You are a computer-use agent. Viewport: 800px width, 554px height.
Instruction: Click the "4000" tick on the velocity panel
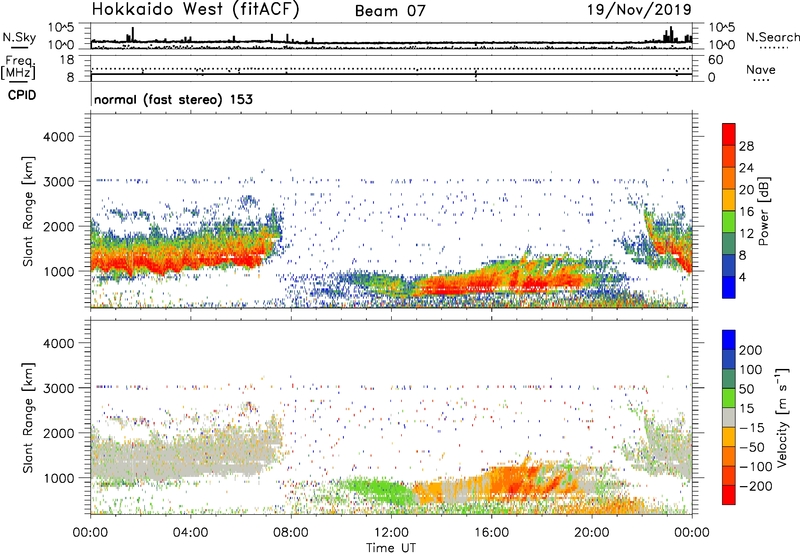59,343
